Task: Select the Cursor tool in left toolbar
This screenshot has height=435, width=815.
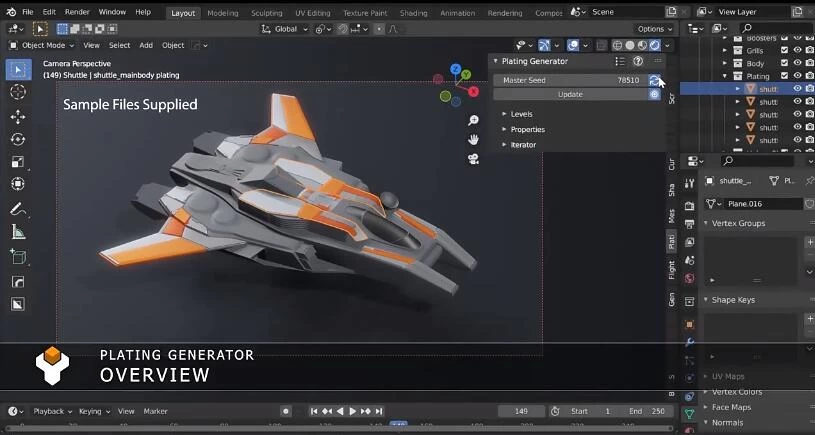Action: [17, 92]
